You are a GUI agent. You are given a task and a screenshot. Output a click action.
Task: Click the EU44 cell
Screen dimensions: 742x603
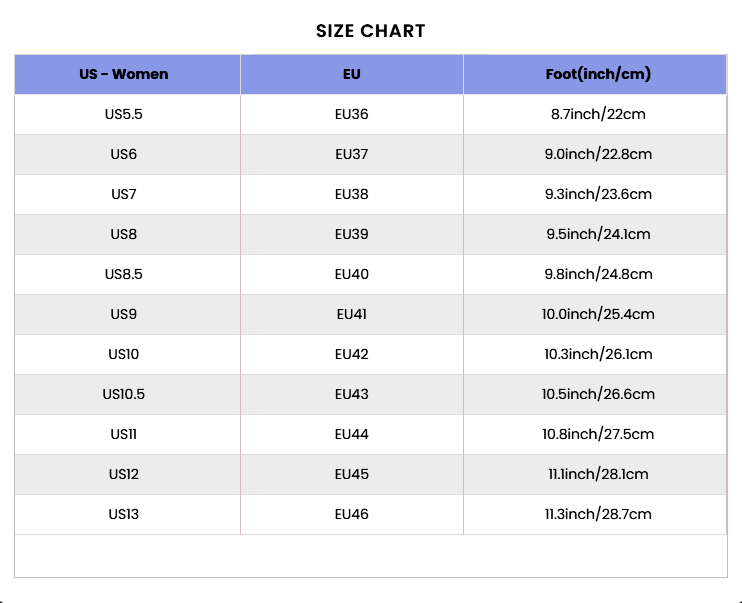(351, 434)
